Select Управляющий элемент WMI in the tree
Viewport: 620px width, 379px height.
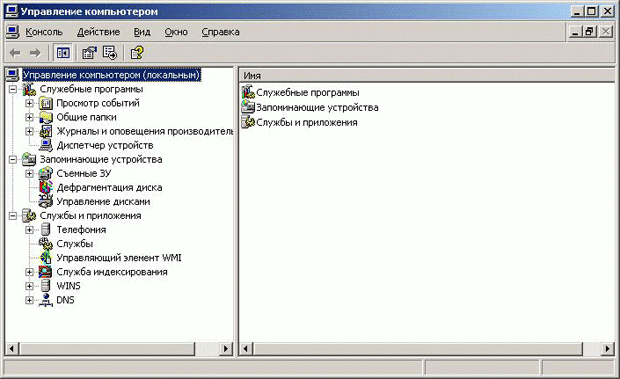coord(119,258)
